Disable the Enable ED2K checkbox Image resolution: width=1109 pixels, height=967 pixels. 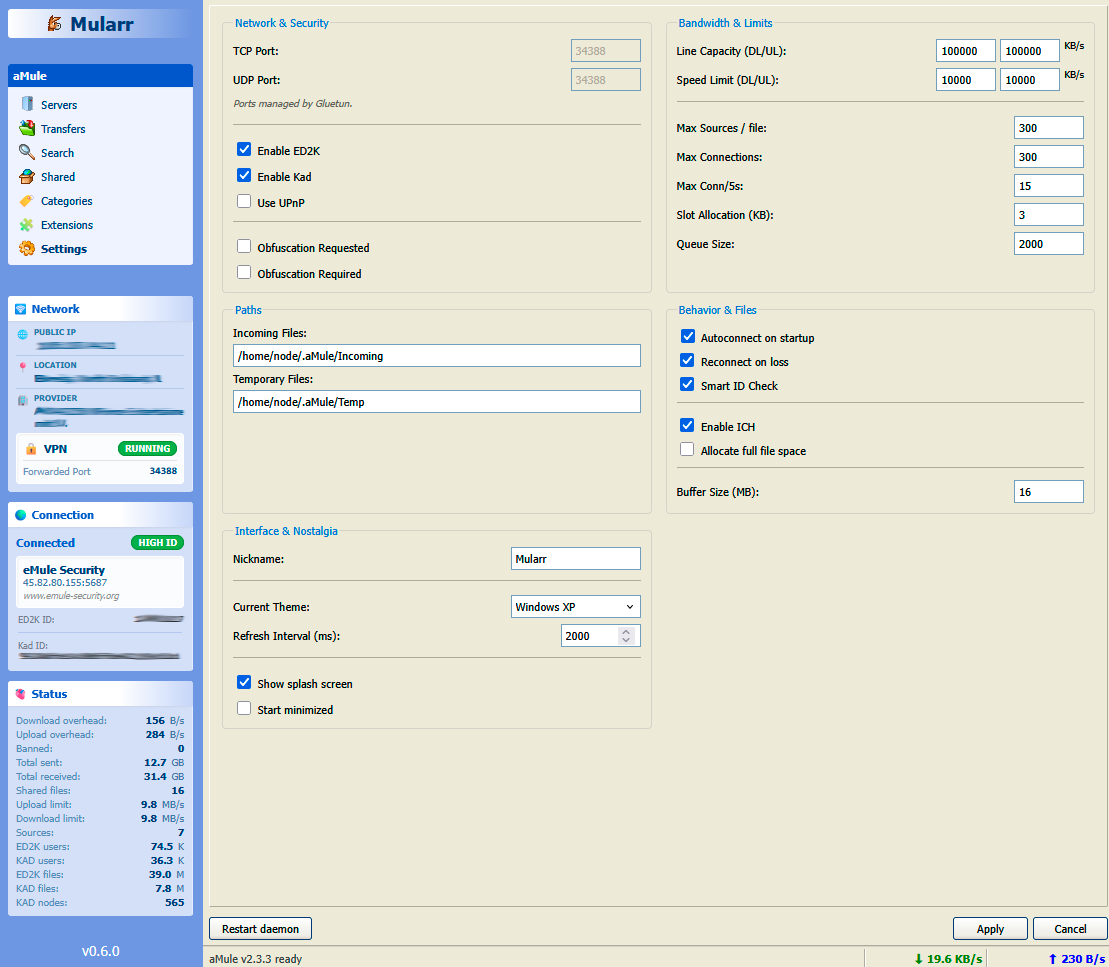click(244, 149)
